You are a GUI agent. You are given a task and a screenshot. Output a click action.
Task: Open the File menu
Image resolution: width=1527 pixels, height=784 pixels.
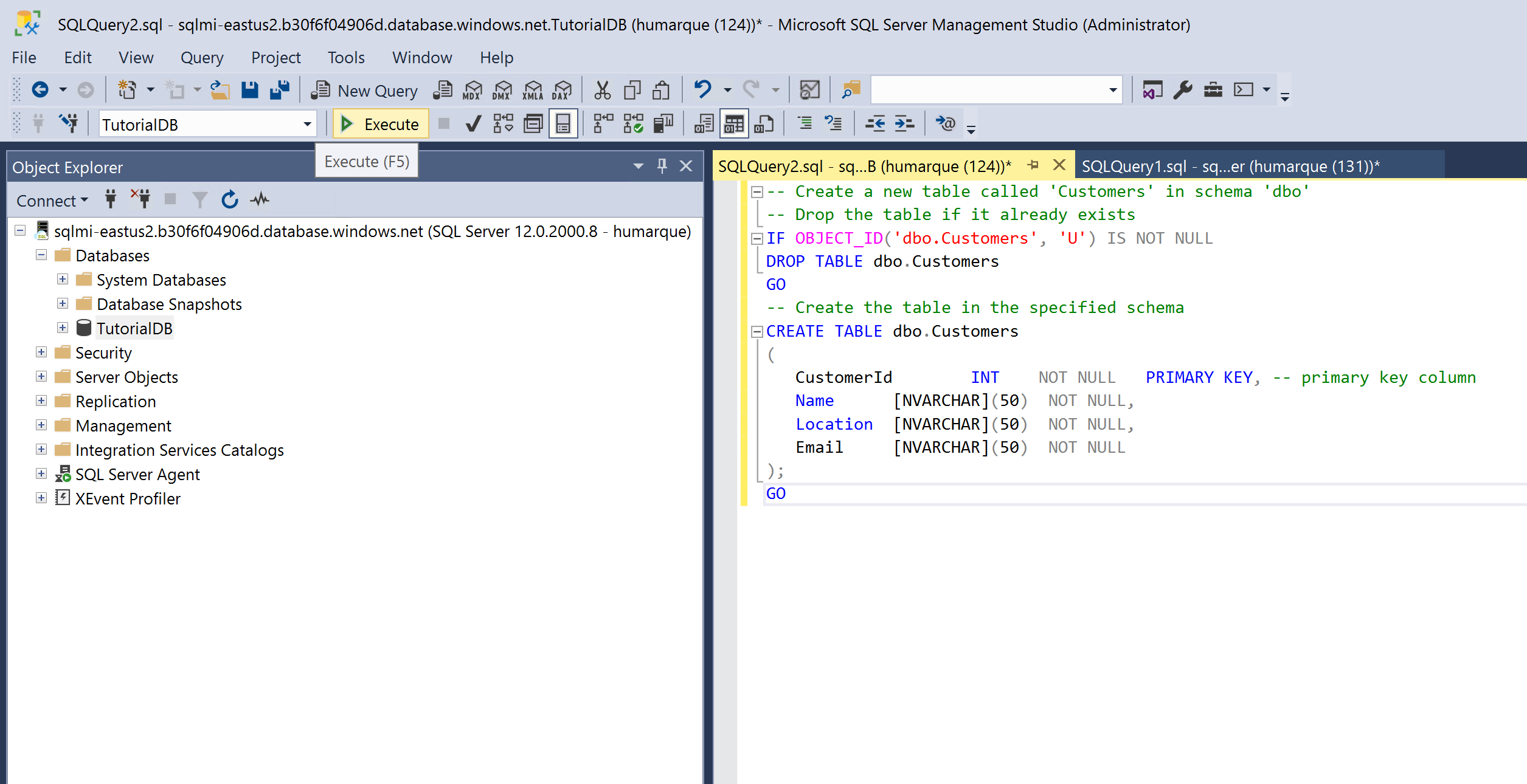click(x=24, y=57)
